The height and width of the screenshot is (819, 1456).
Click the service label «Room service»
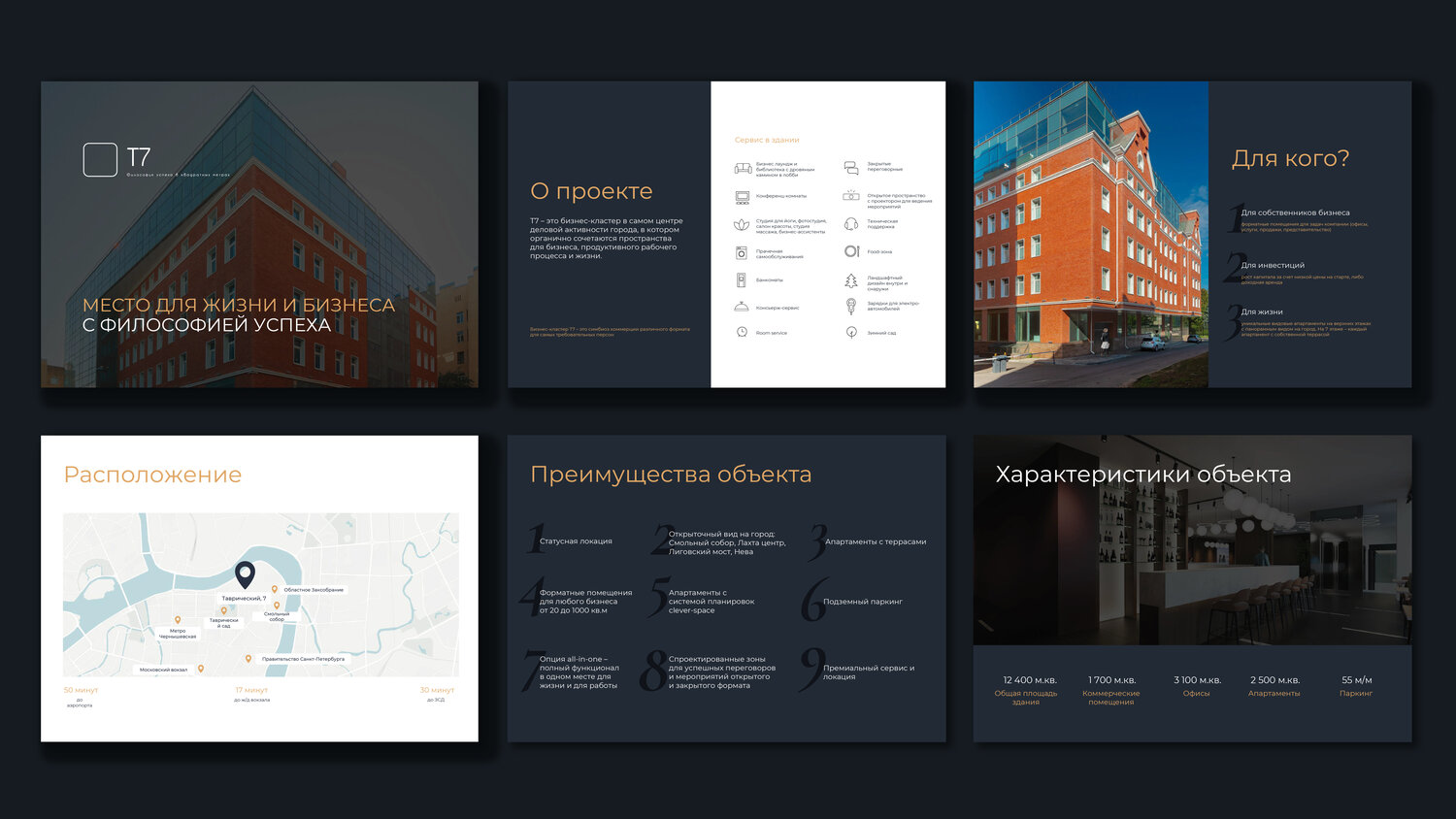click(772, 333)
